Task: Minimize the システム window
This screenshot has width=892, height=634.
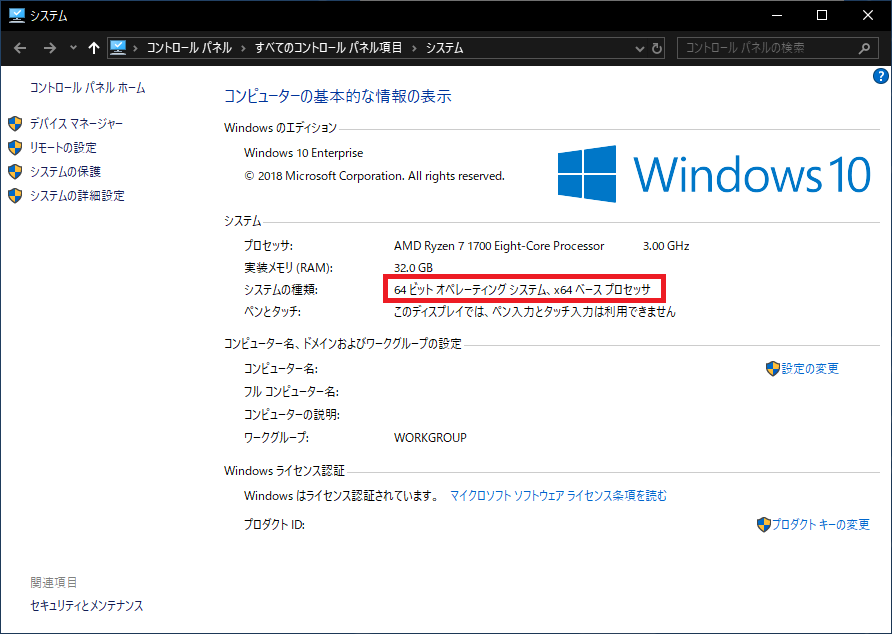Action: [x=777, y=15]
